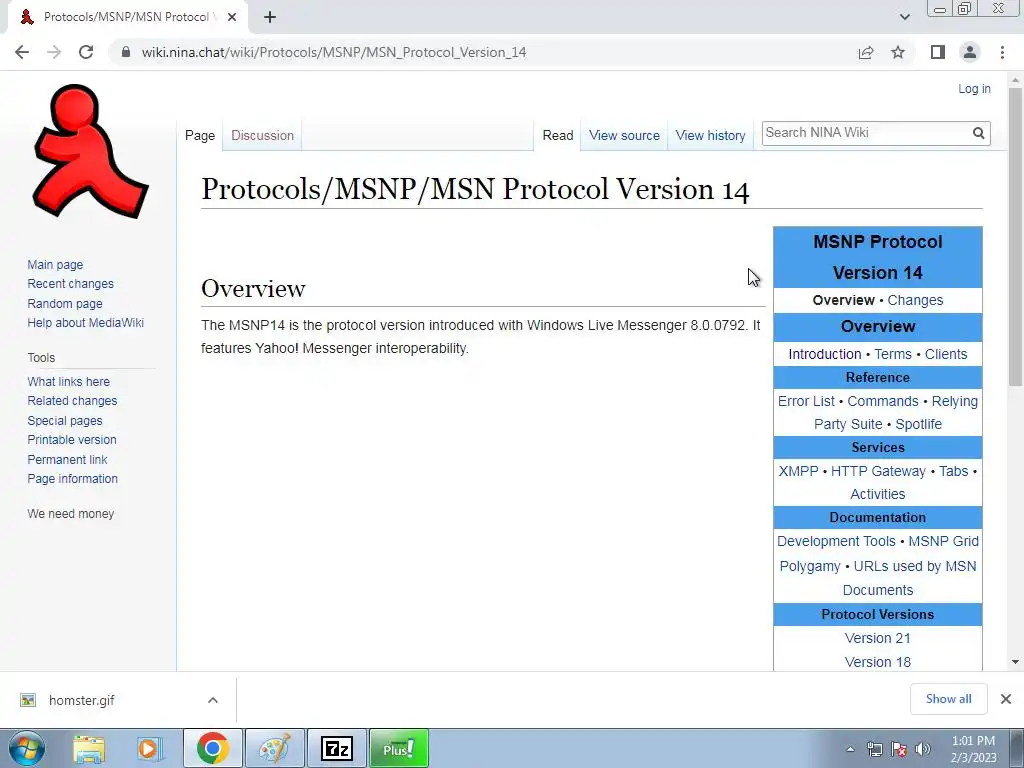Select the Page tab
Screen dimensions: 1024x768
pyautogui.click(x=200, y=136)
